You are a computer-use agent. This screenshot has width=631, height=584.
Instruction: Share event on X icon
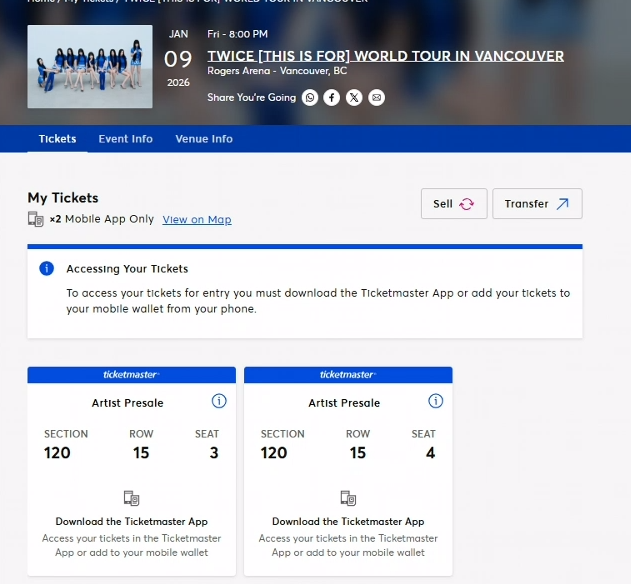354,97
